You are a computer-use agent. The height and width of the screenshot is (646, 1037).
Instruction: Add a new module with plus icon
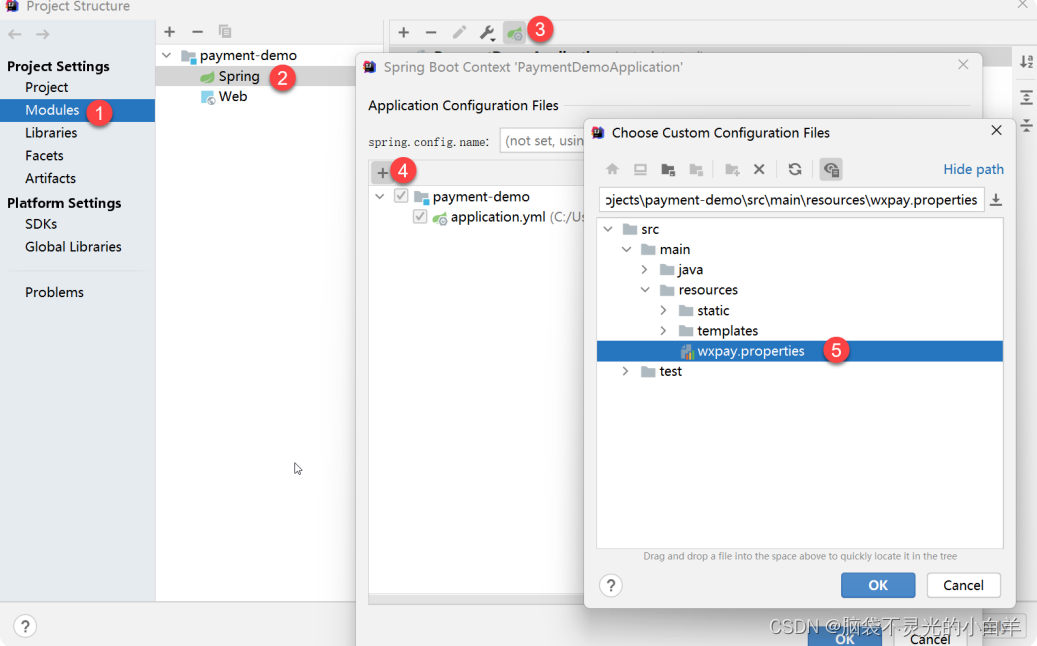(169, 31)
